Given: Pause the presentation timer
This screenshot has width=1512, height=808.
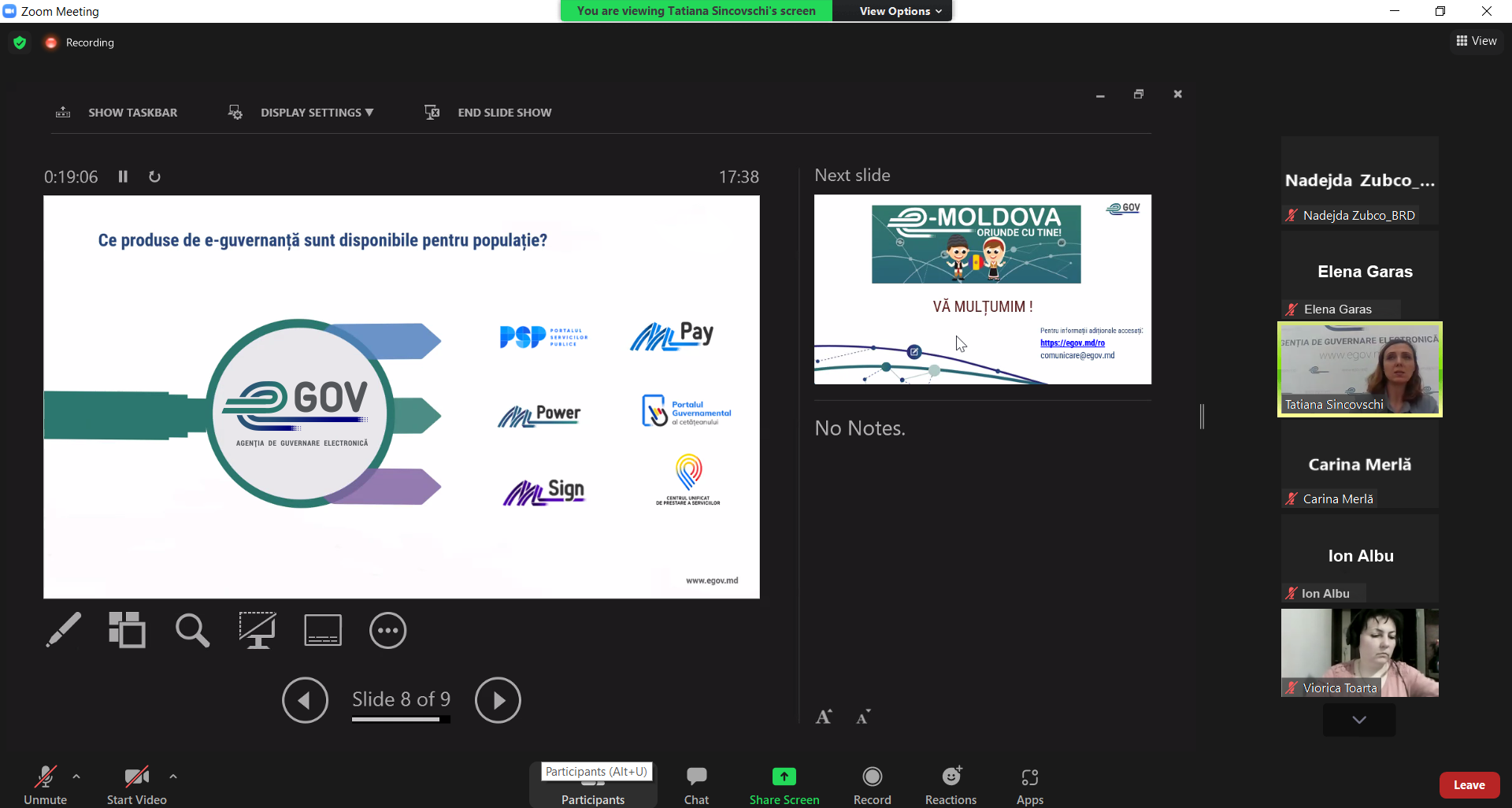Looking at the screenshot, I should (x=123, y=176).
